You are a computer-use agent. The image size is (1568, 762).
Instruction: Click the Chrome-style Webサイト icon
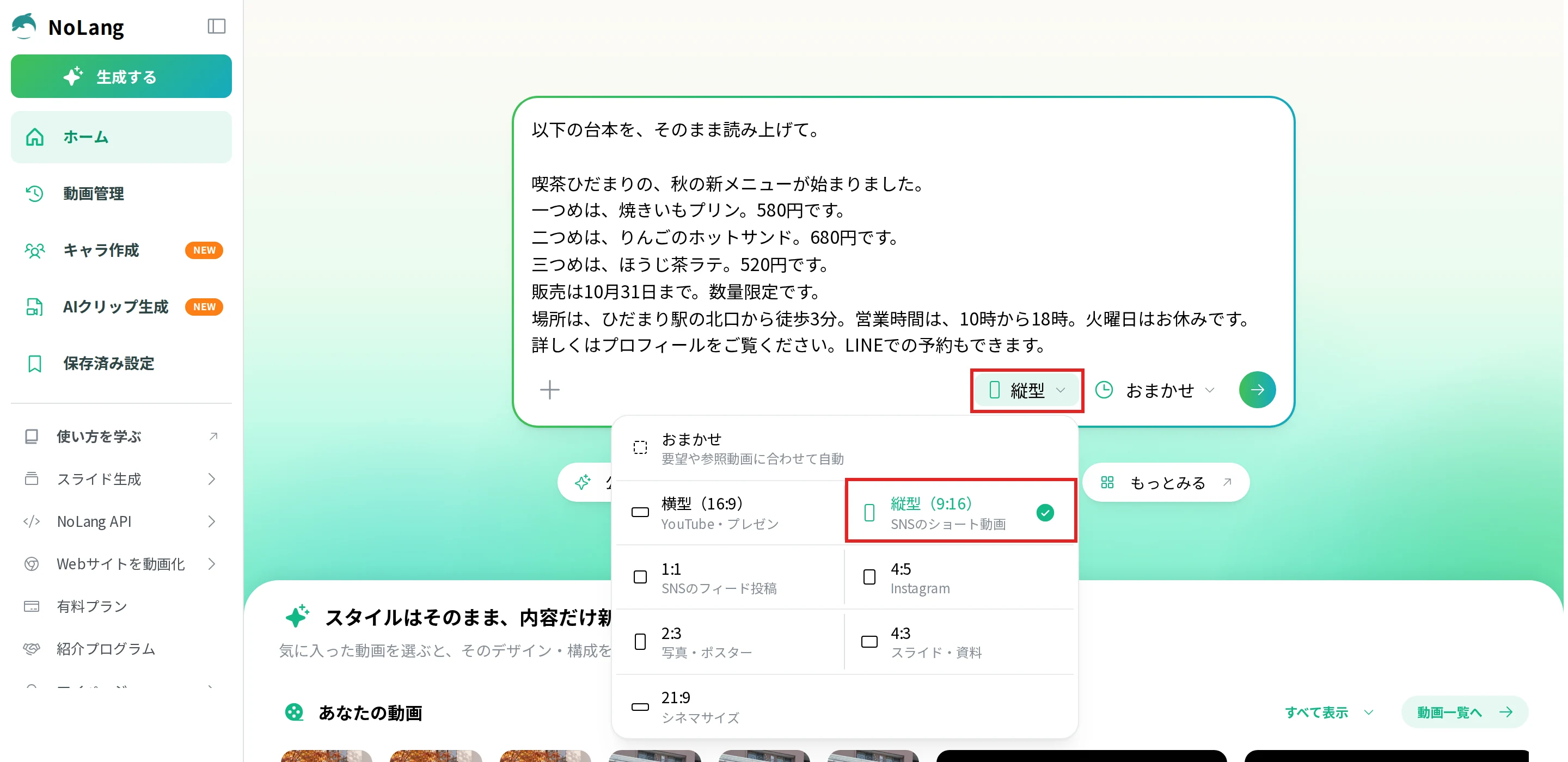32,564
